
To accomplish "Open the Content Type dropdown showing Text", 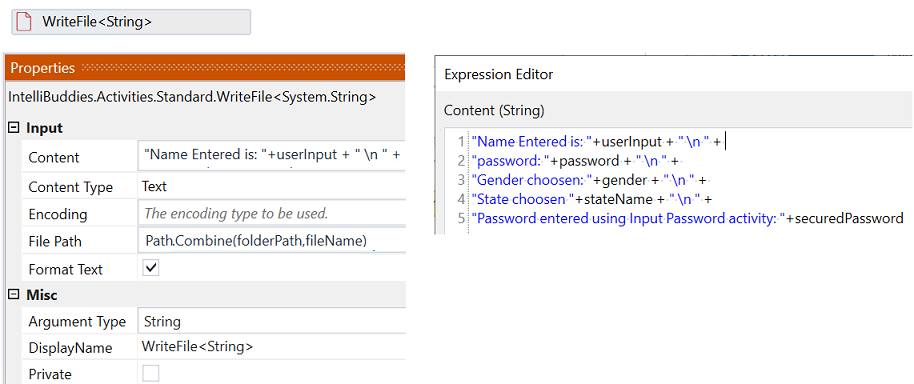I will coord(272,187).
